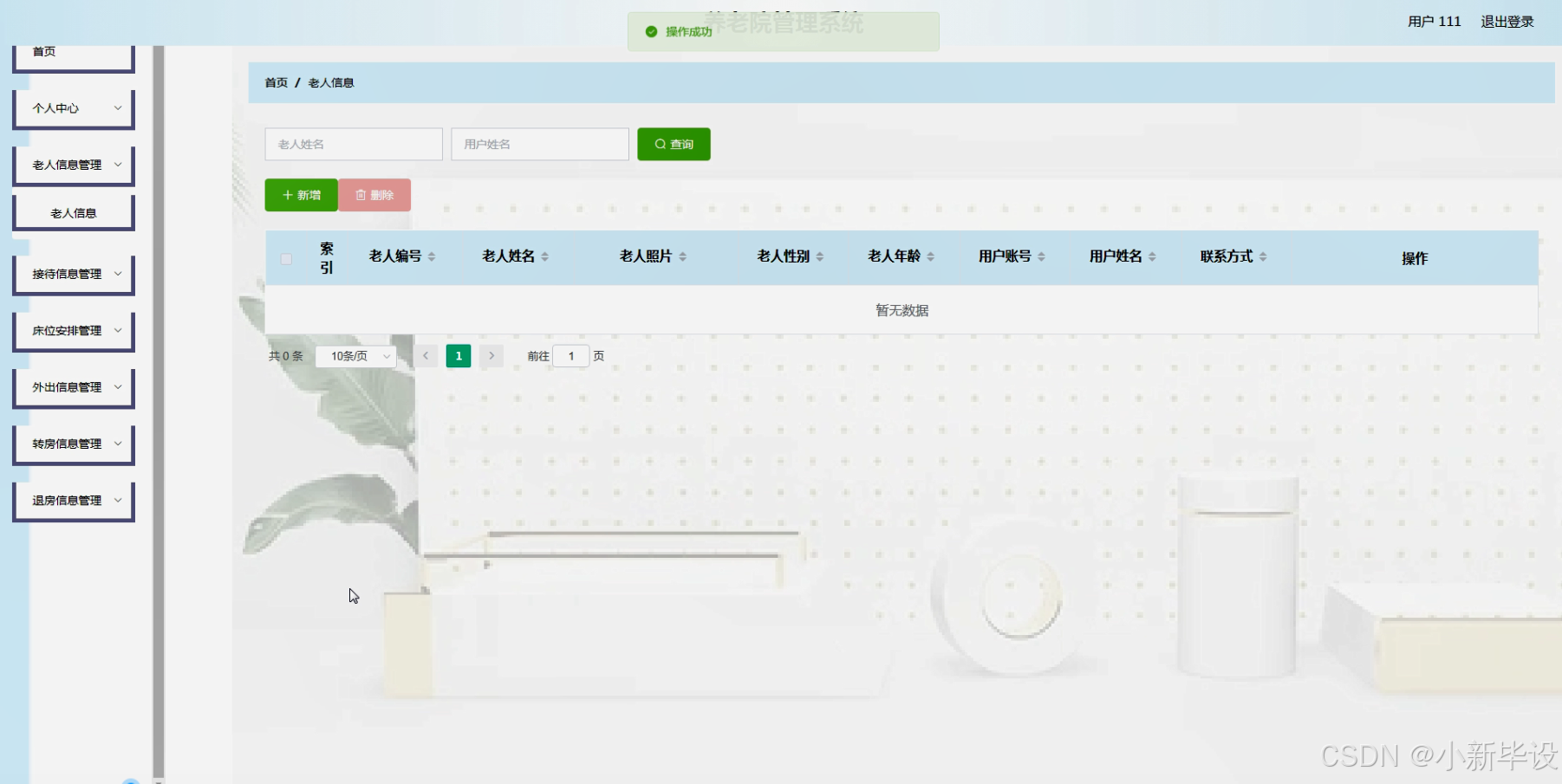Click the plus icon on 新增 button
This screenshot has height=784, width=1562.
click(x=287, y=195)
